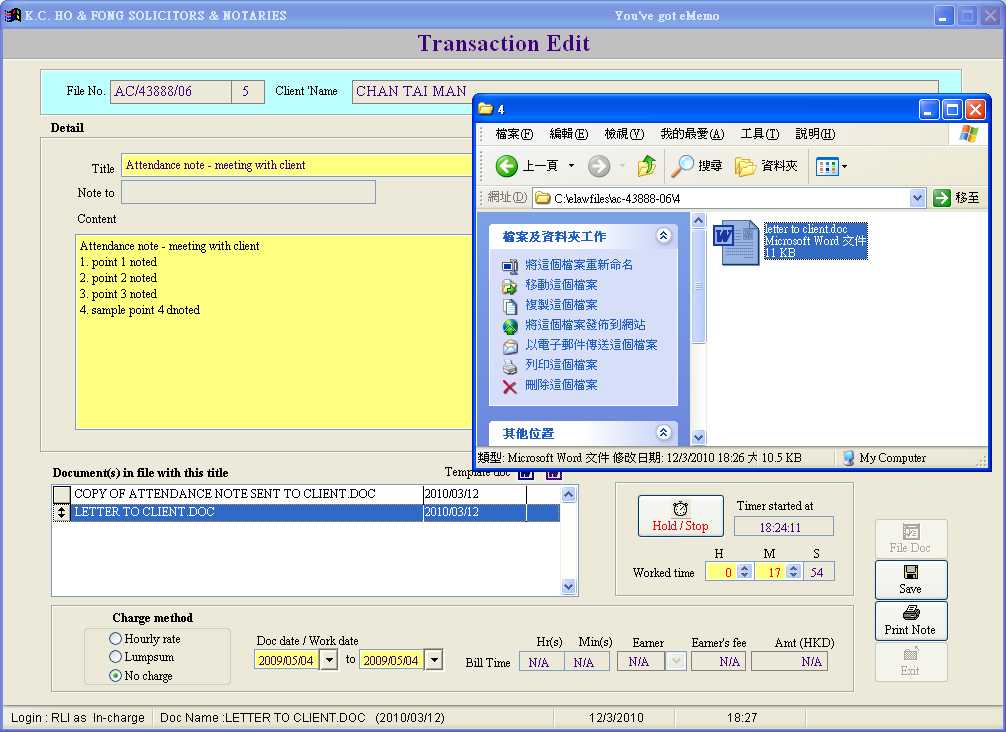Open the 工具(T) Tools menu

(759, 134)
